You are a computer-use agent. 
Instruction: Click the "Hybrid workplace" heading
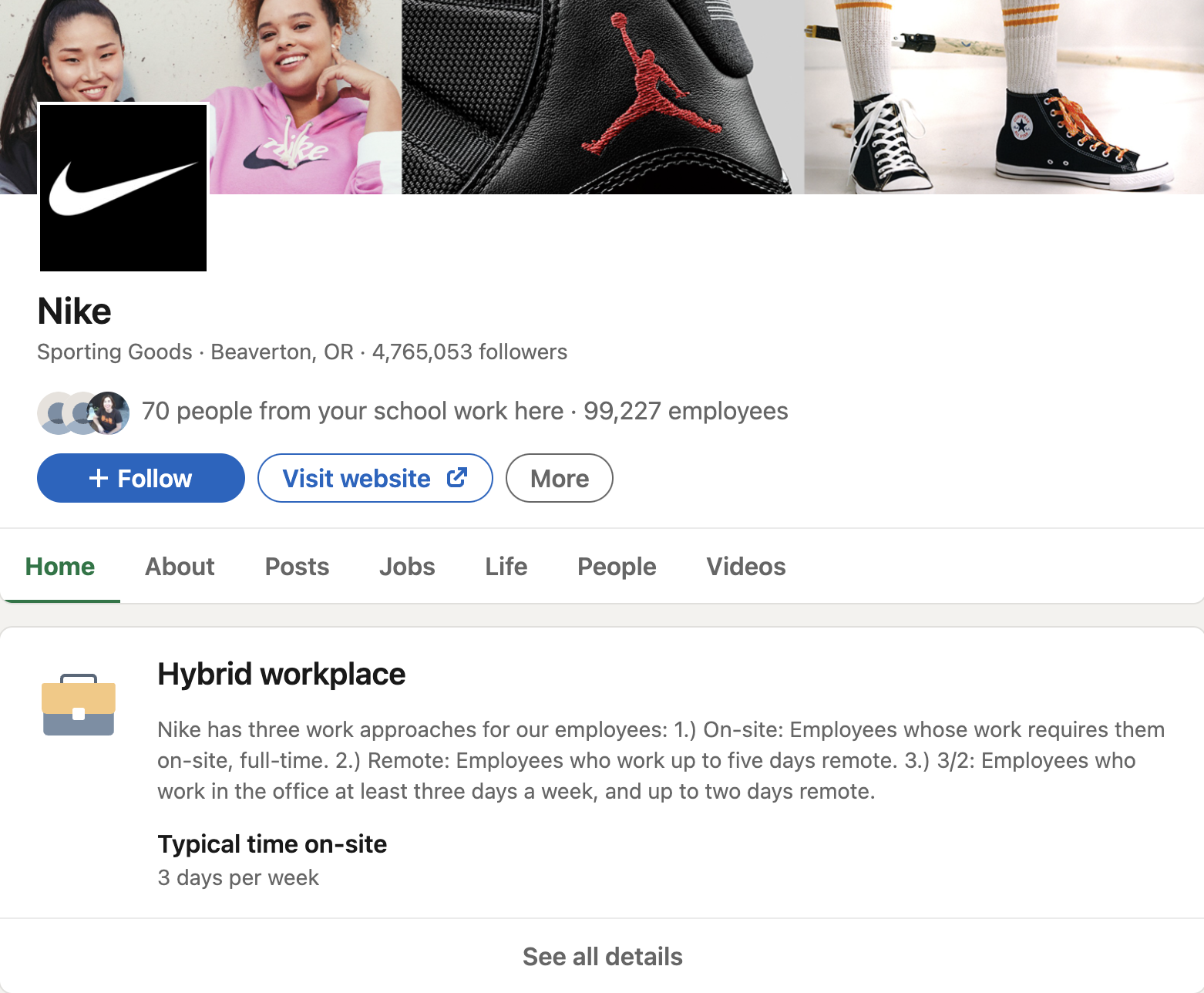[x=281, y=674]
